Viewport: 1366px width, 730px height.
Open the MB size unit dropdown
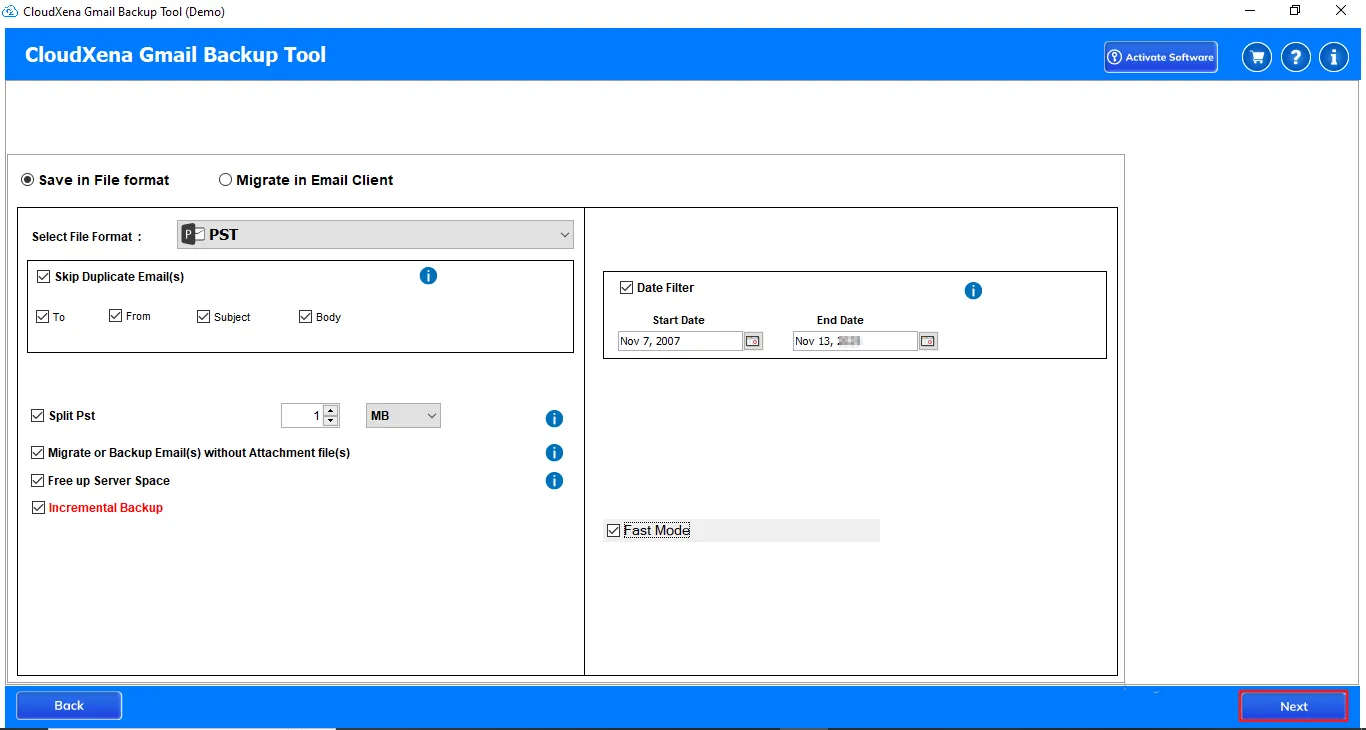(403, 416)
